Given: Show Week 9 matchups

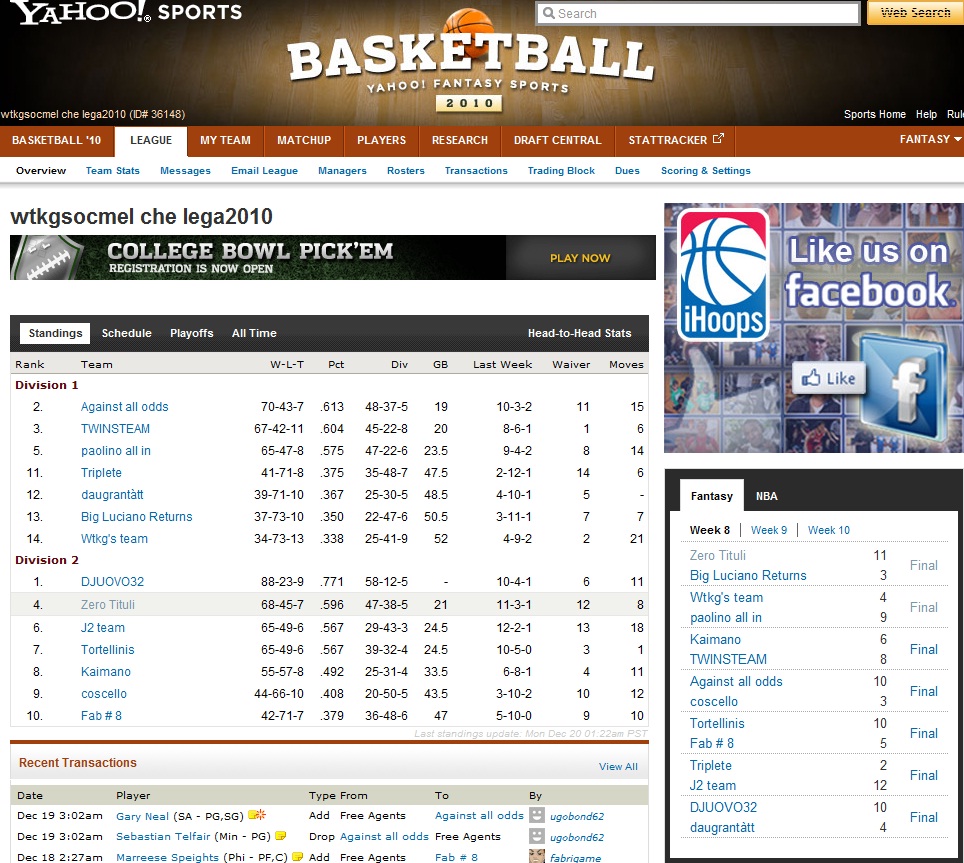Looking at the screenshot, I should pos(769,530).
